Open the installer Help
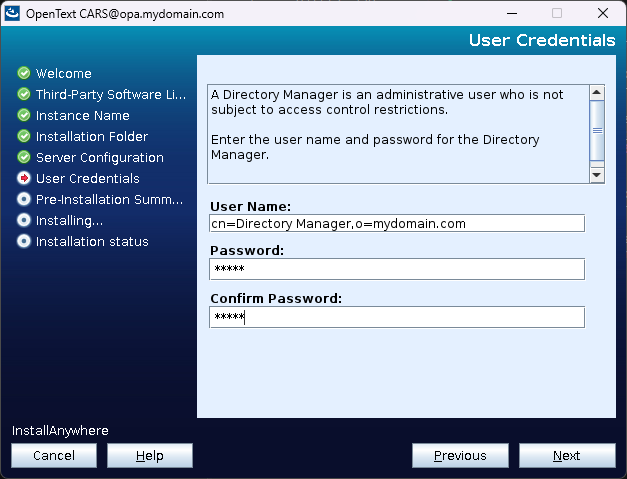The width and height of the screenshot is (627, 479). pos(150,456)
